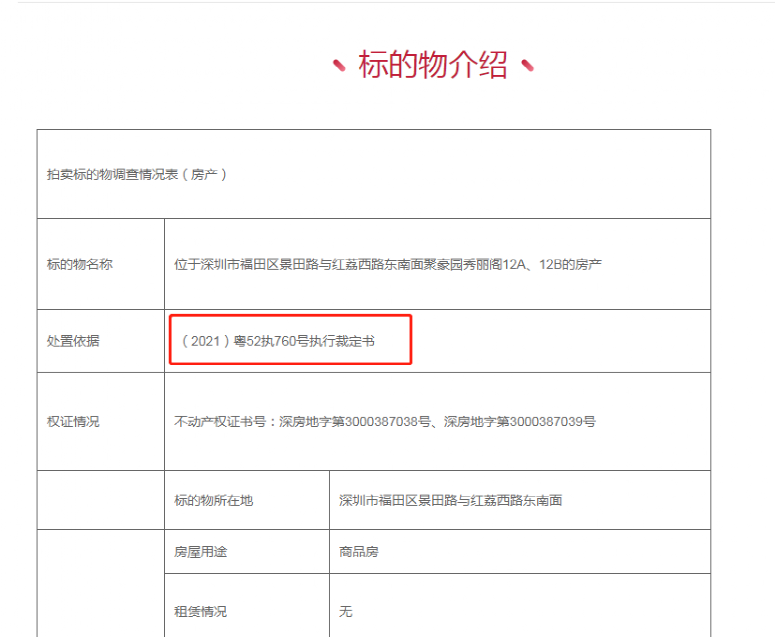Click the 标的物名称 row label
The image size is (775, 637).
click(x=79, y=264)
